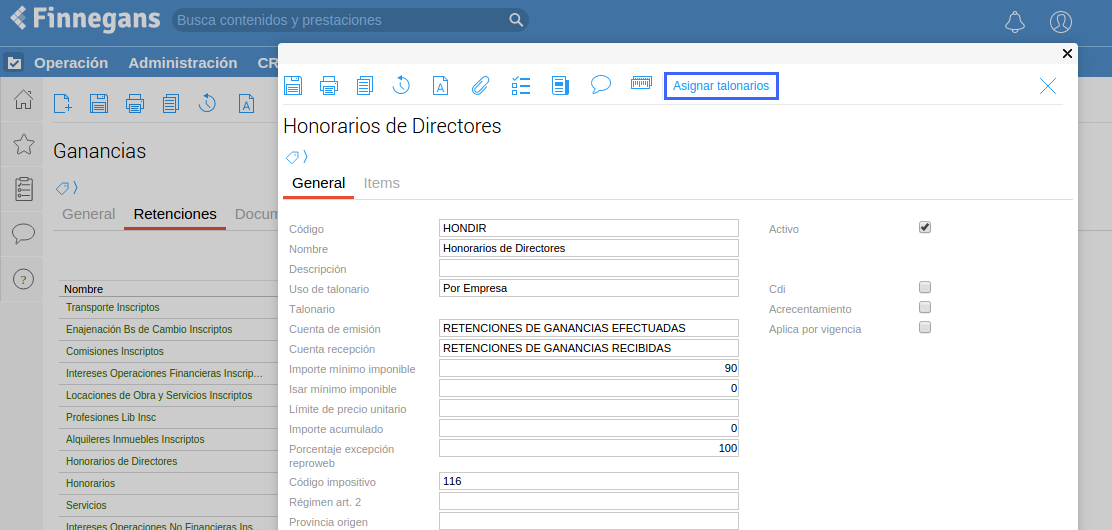Open the comments speech bubble in dialog
Image resolution: width=1112 pixels, height=530 pixels.
pyautogui.click(x=600, y=85)
